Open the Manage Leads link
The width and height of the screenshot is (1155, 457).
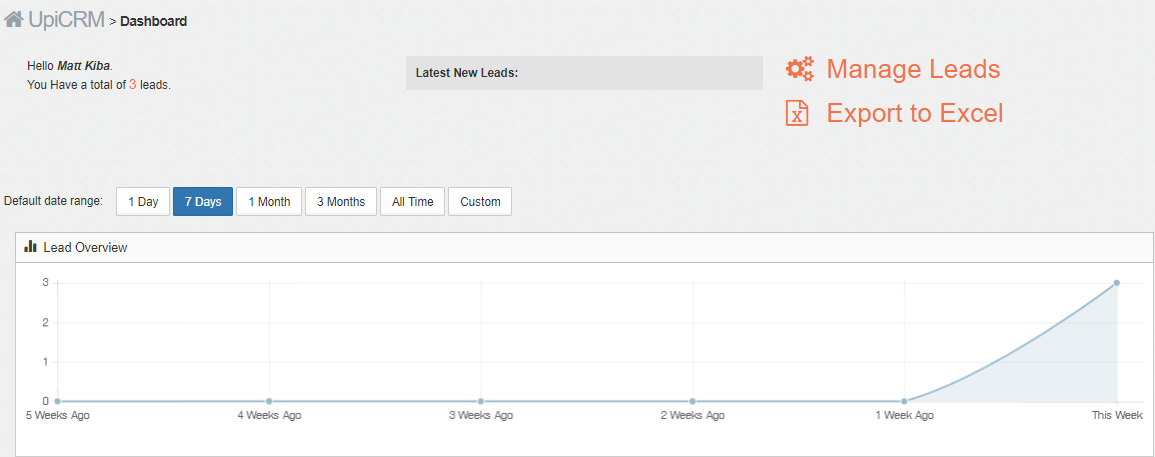913,69
